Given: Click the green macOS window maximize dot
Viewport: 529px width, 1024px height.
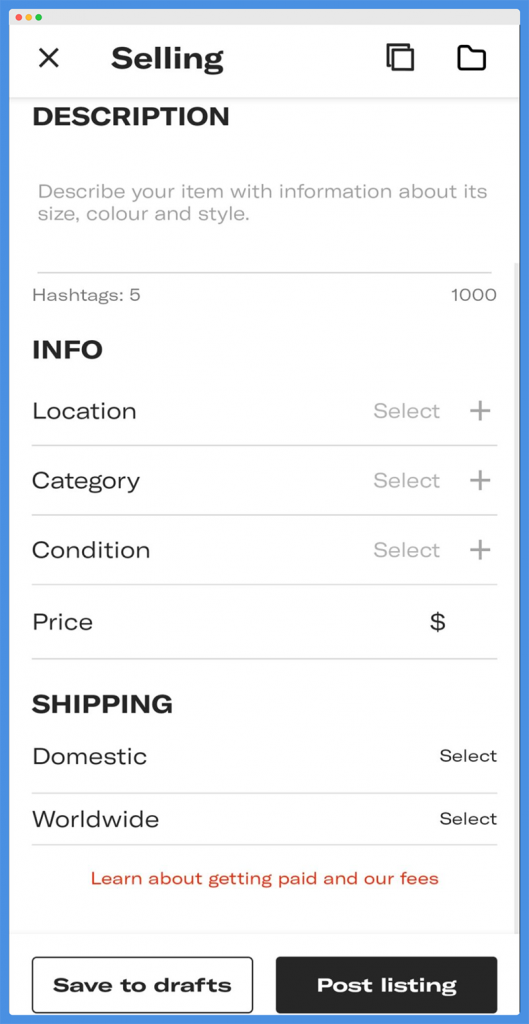Looking at the screenshot, I should (x=39, y=17).
